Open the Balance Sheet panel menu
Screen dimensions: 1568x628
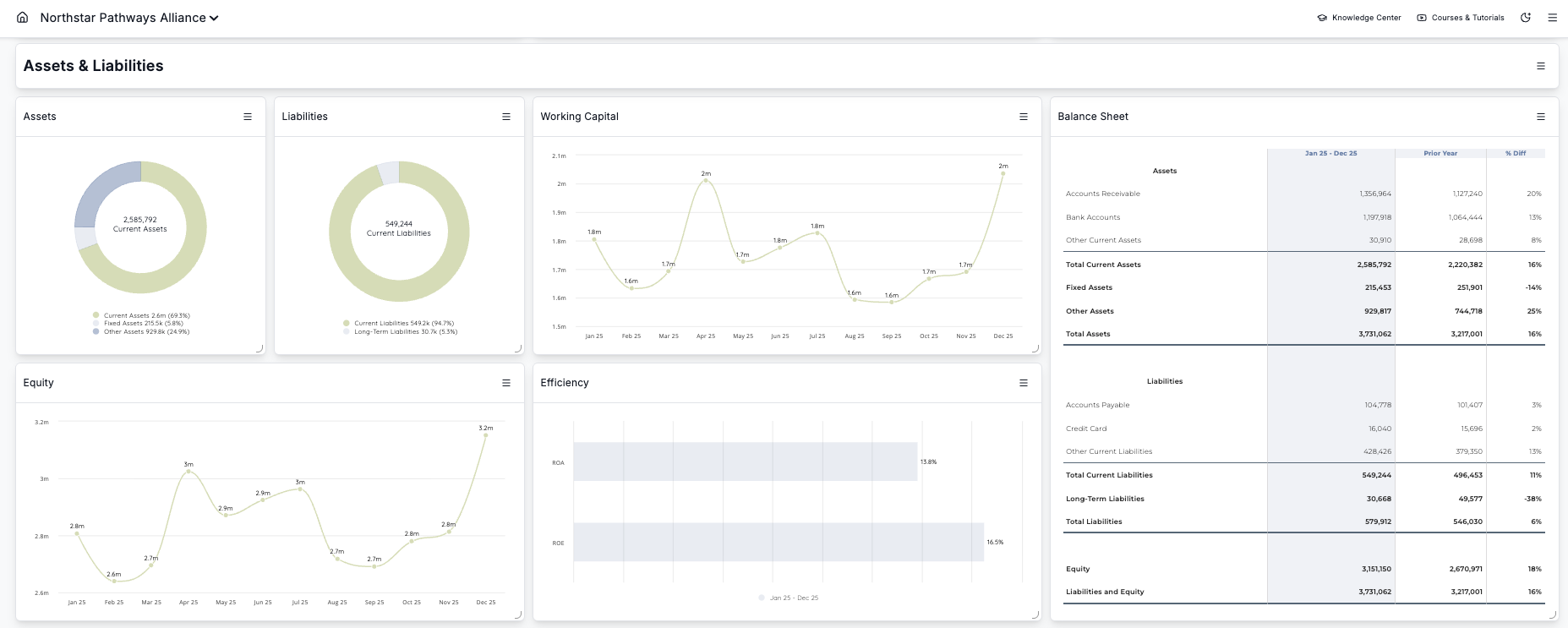click(1541, 117)
